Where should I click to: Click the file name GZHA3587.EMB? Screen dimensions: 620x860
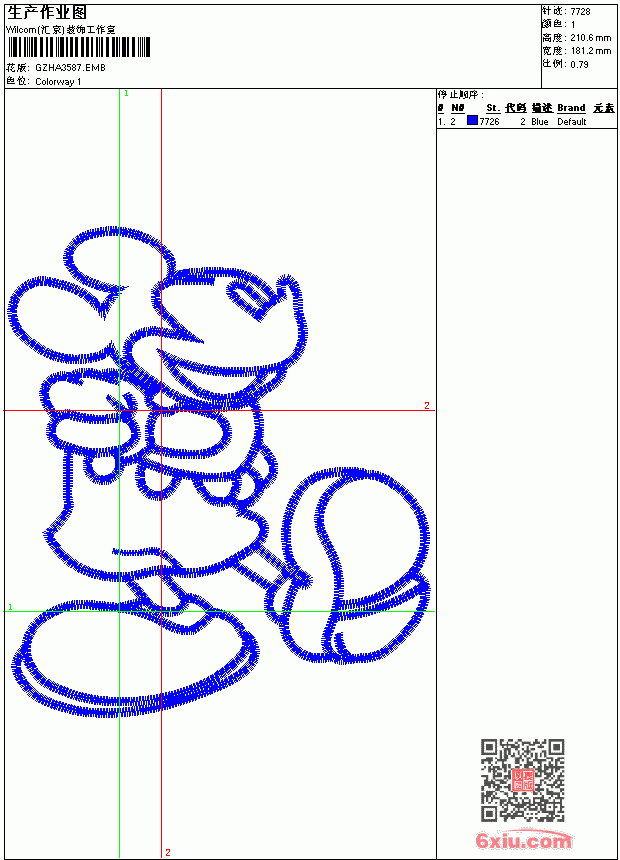[70, 68]
